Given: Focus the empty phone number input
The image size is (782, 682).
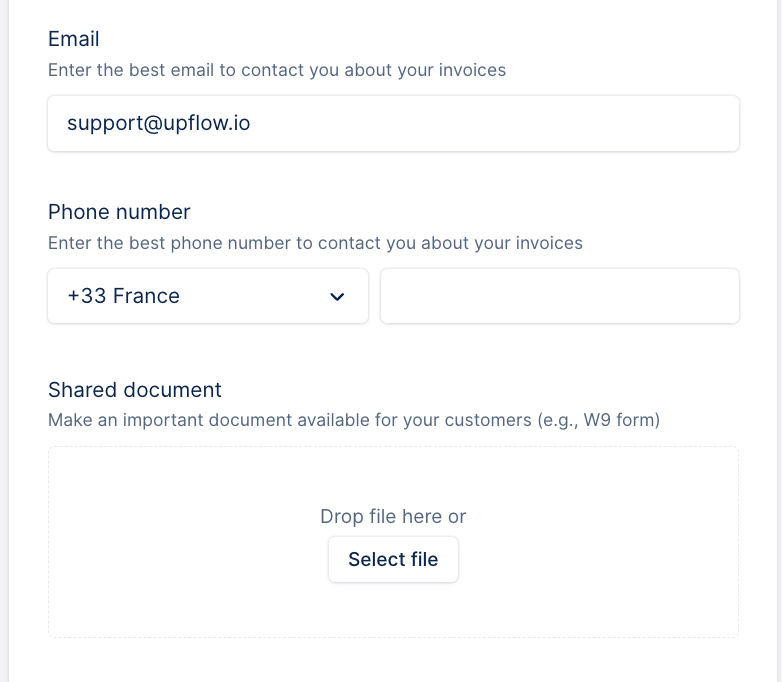Looking at the screenshot, I should tap(559, 296).
